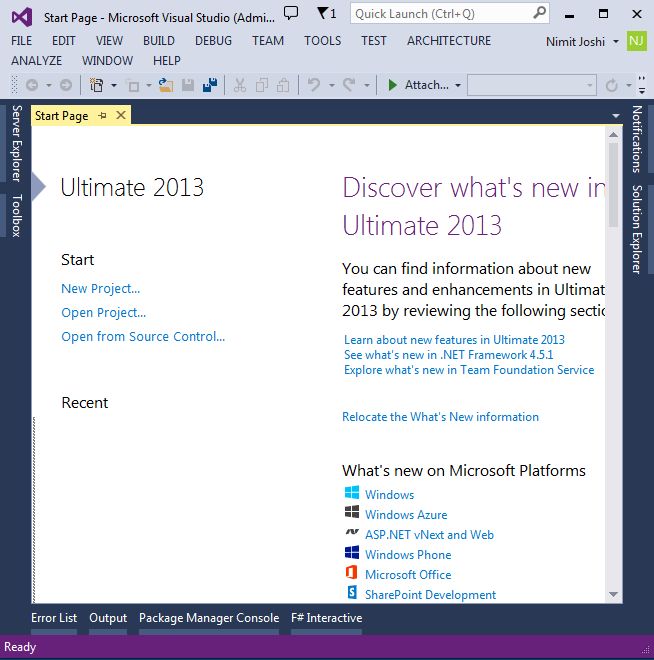The width and height of the screenshot is (654, 660).
Task: Open the feedback speech bubble icon
Action: pos(291,13)
